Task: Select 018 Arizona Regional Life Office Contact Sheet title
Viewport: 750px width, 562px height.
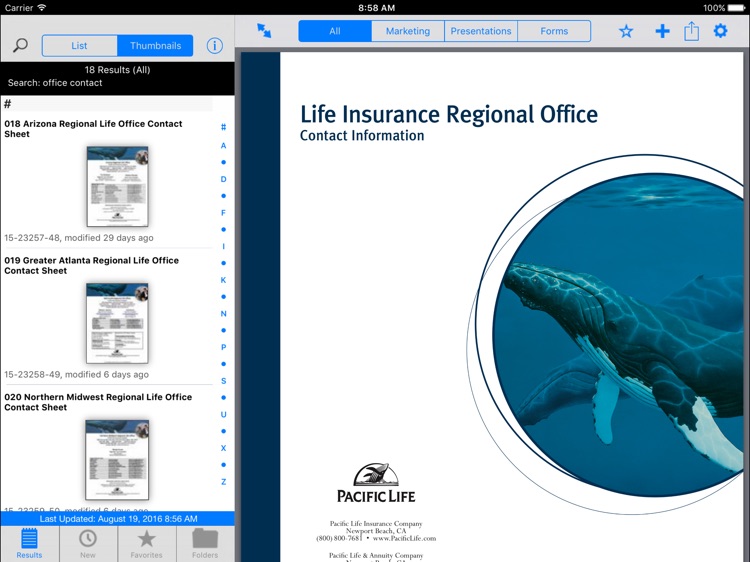Action: pos(93,129)
